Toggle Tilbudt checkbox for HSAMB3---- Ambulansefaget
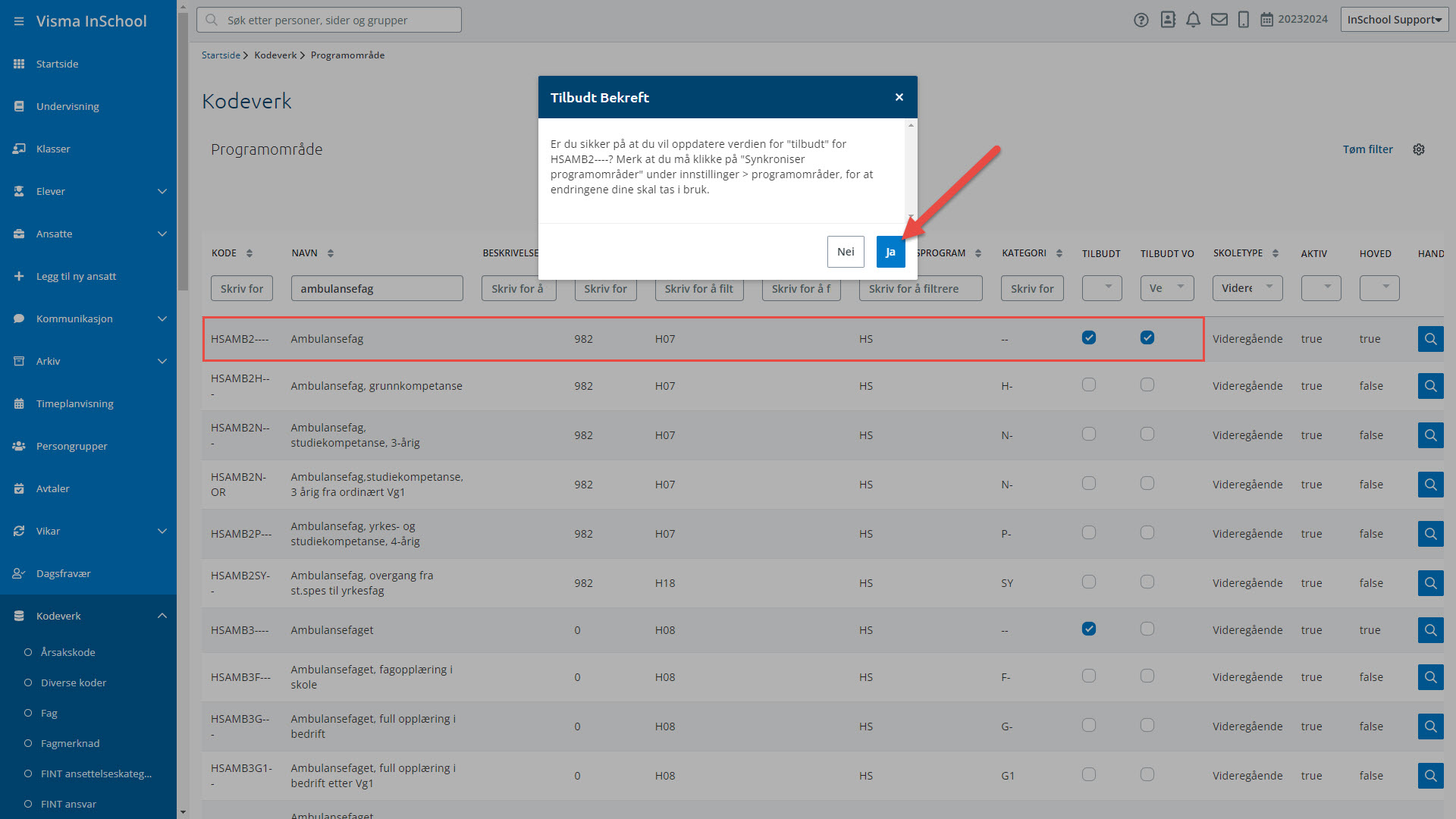 coord(1089,629)
